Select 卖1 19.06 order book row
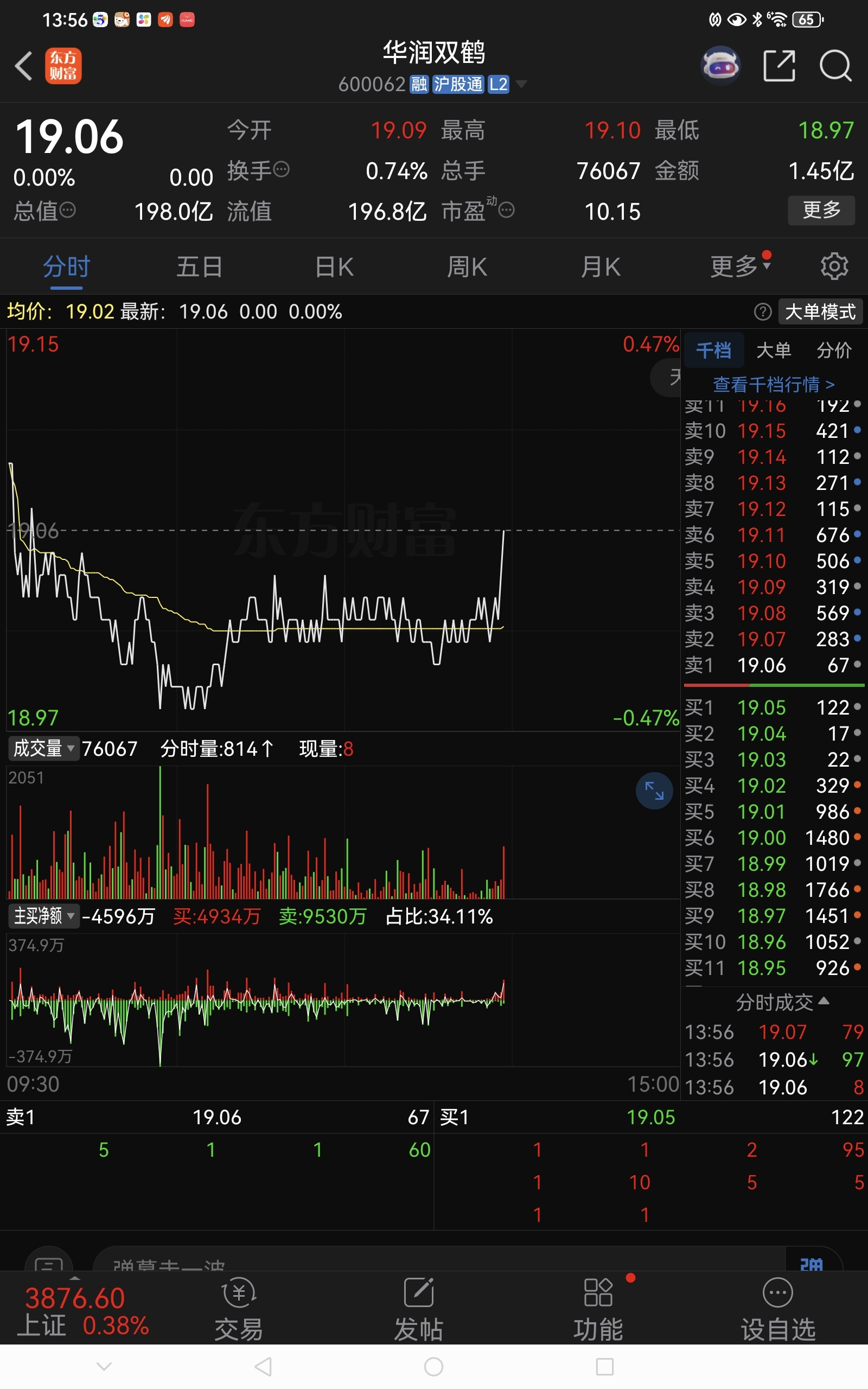Screen dimensions: 868x1389 (773, 665)
